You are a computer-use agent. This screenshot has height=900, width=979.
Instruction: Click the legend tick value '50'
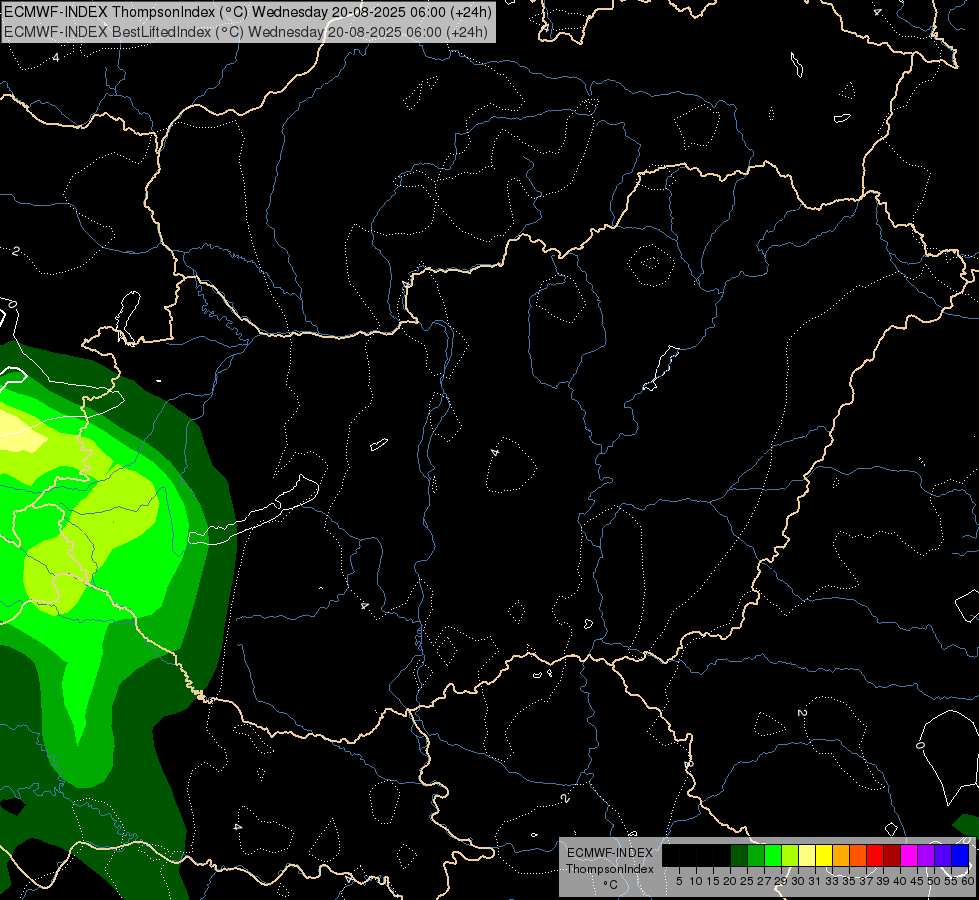click(934, 881)
